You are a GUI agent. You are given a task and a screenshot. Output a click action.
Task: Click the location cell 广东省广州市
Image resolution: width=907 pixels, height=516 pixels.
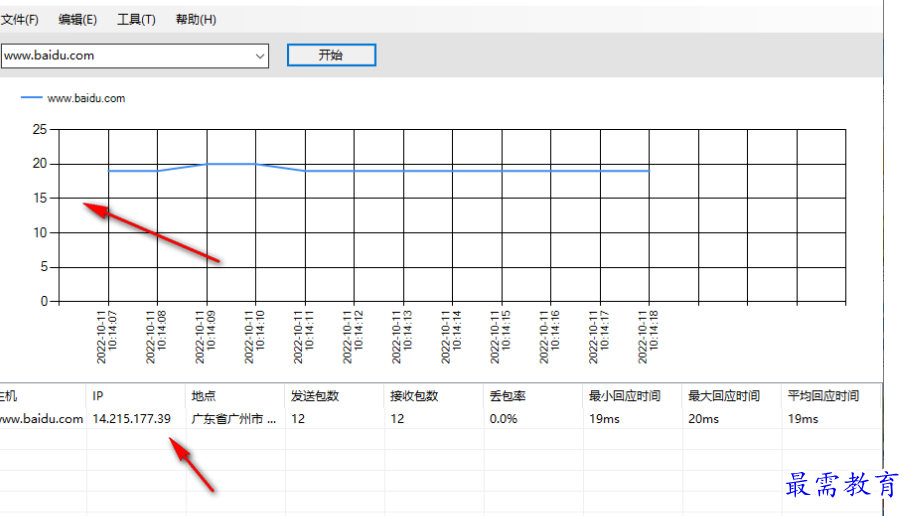(234, 419)
